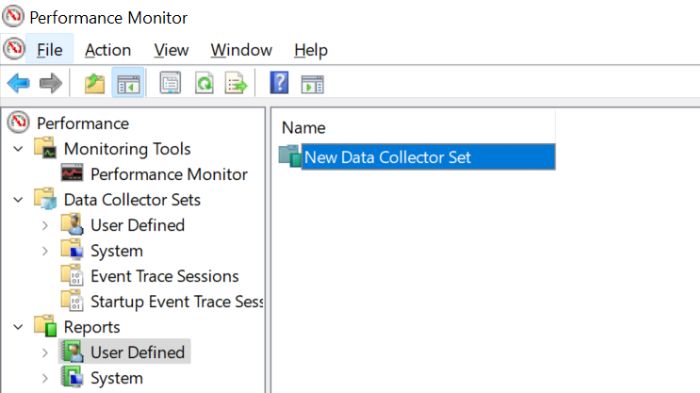Viewport: 700px width, 393px height.
Task: Open the View menu
Action: pos(171,50)
